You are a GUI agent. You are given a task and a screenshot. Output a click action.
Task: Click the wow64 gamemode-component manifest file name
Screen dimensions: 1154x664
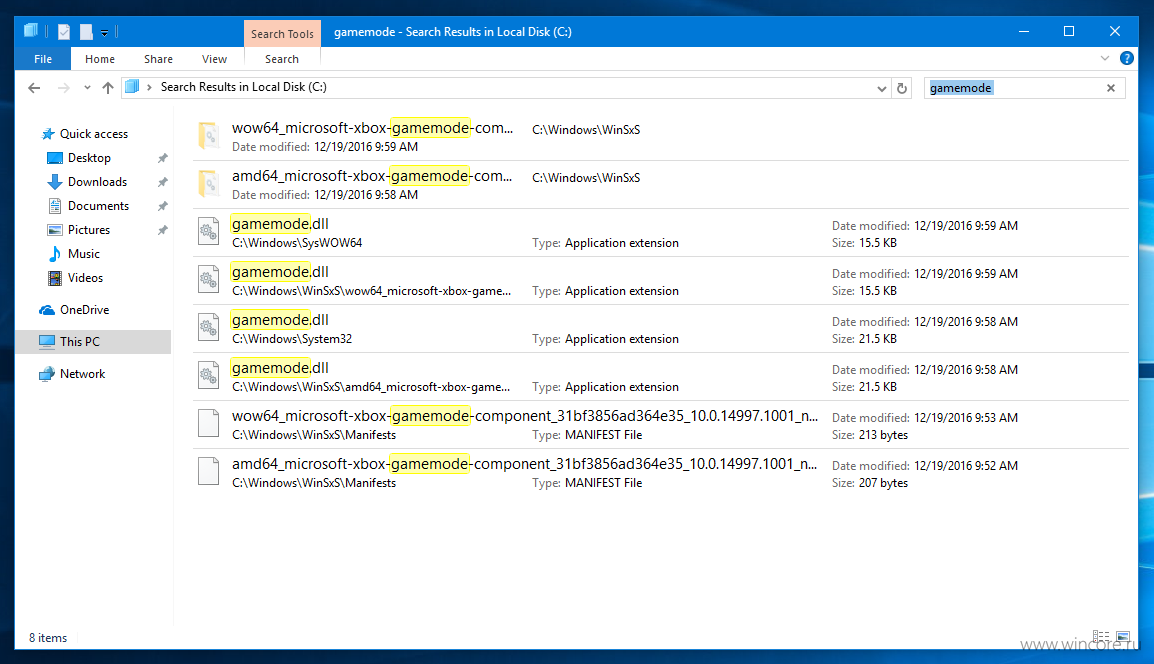point(525,416)
